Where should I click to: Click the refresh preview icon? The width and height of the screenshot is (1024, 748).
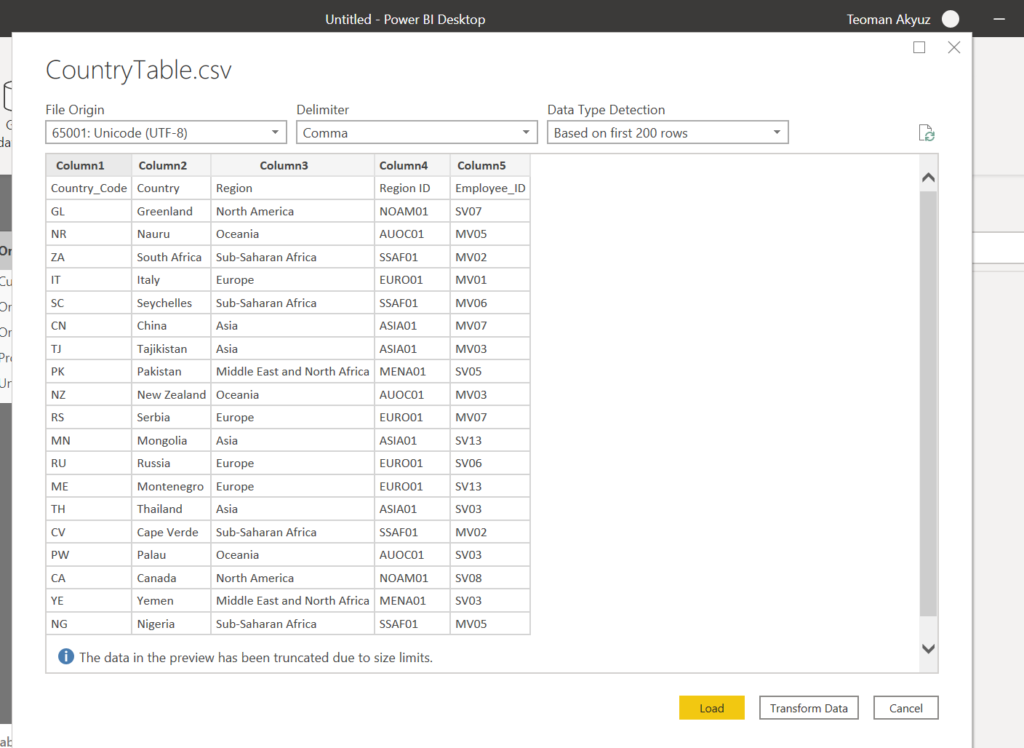click(x=926, y=134)
